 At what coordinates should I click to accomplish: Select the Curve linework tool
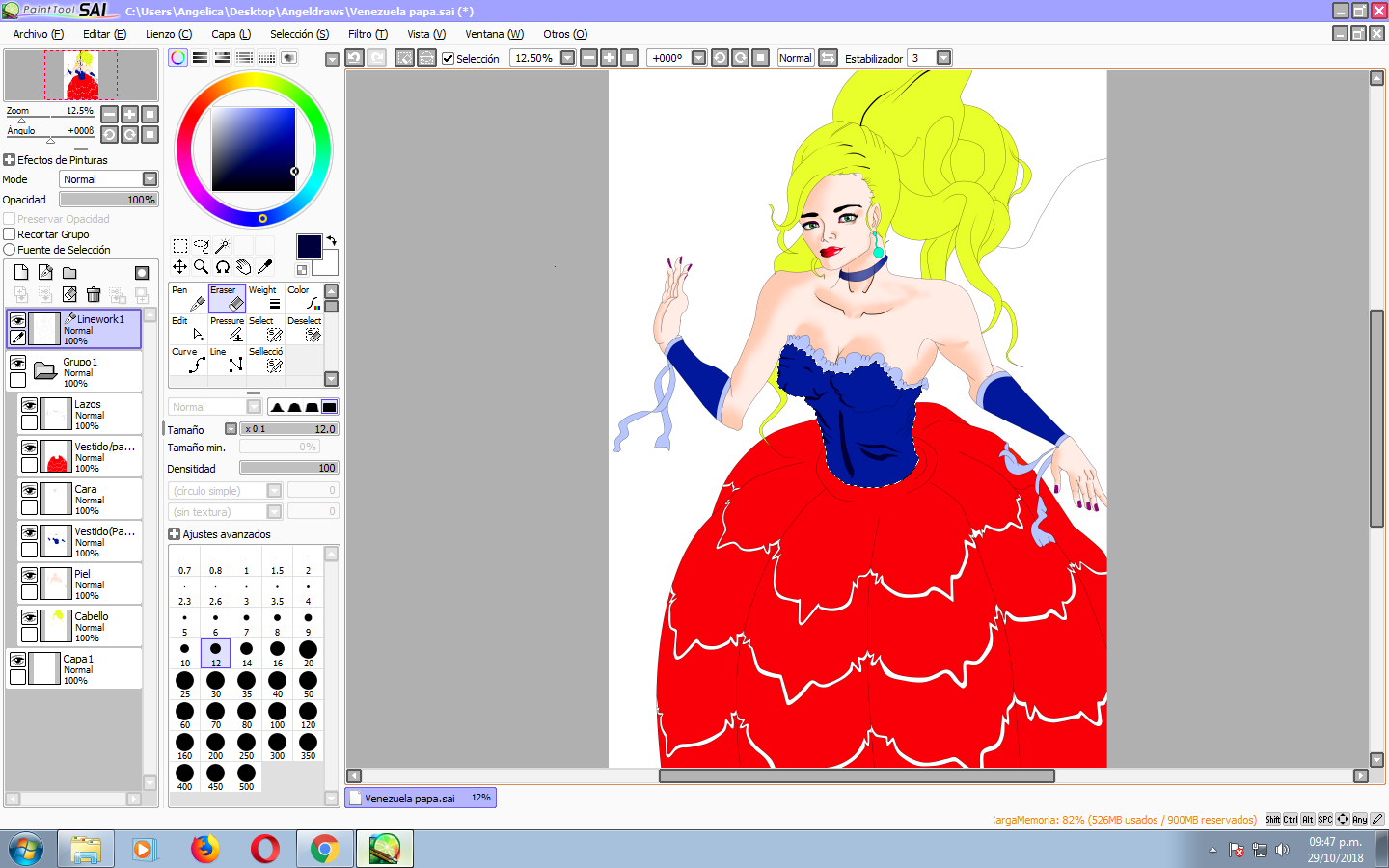point(187,360)
